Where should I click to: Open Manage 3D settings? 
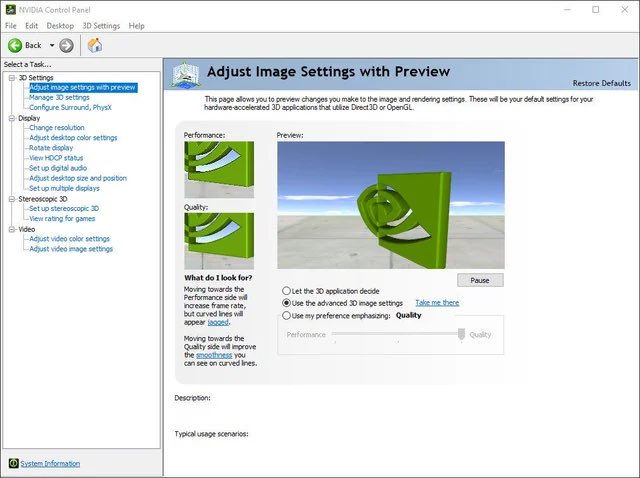click(x=59, y=98)
